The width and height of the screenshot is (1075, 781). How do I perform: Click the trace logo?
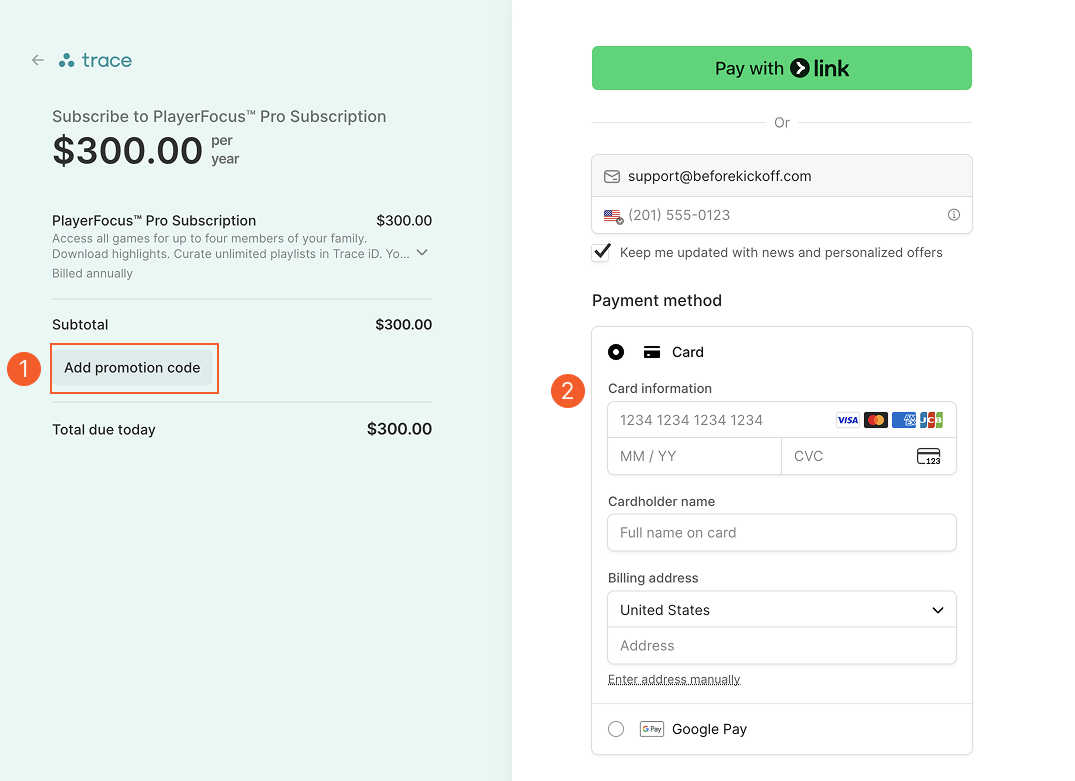point(95,60)
